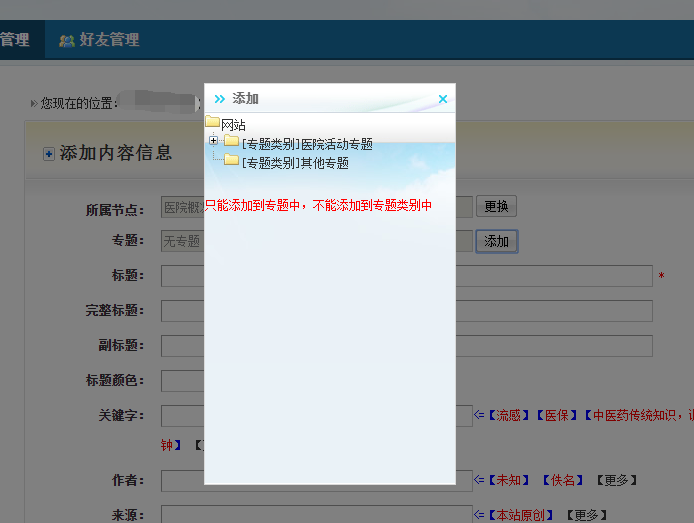This screenshot has height=523, width=694.
Task: Choose [专题类别]医院活动专题 in the tree
Action: [307, 144]
